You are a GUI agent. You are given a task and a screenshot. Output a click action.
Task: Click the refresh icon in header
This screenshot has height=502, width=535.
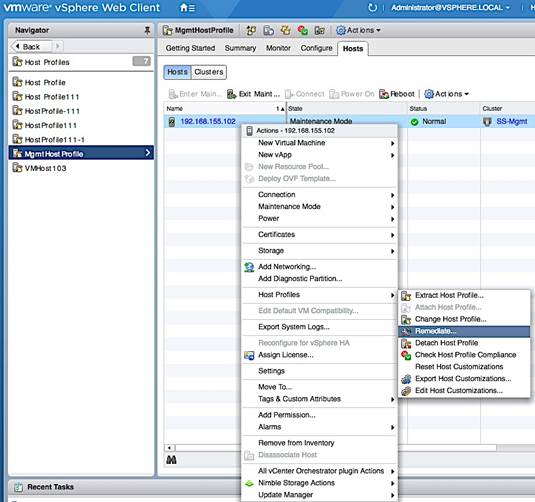click(x=373, y=8)
